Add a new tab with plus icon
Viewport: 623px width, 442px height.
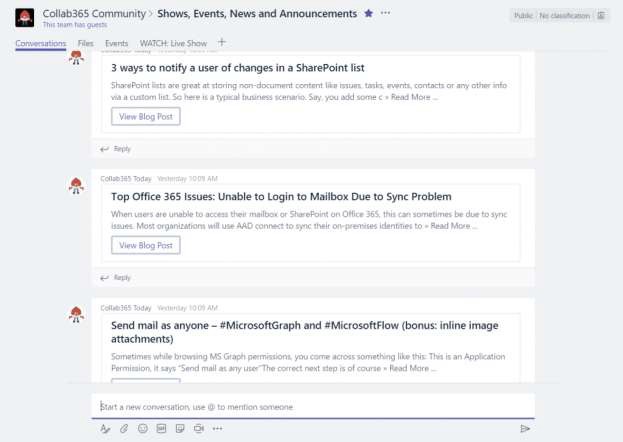[x=222, y=42]
